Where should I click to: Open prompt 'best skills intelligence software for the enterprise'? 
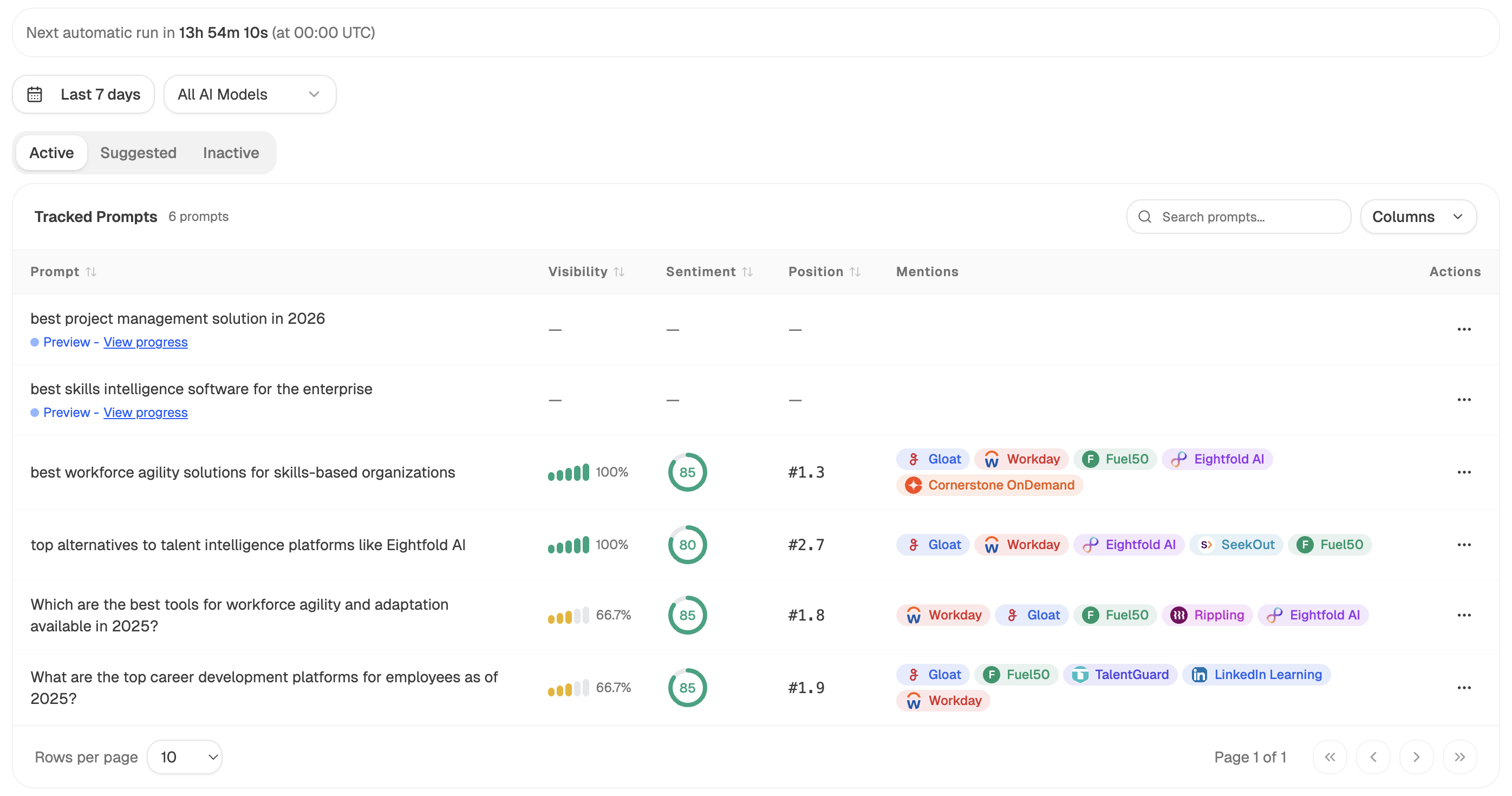pyautogui.click(x=201, y=389)
